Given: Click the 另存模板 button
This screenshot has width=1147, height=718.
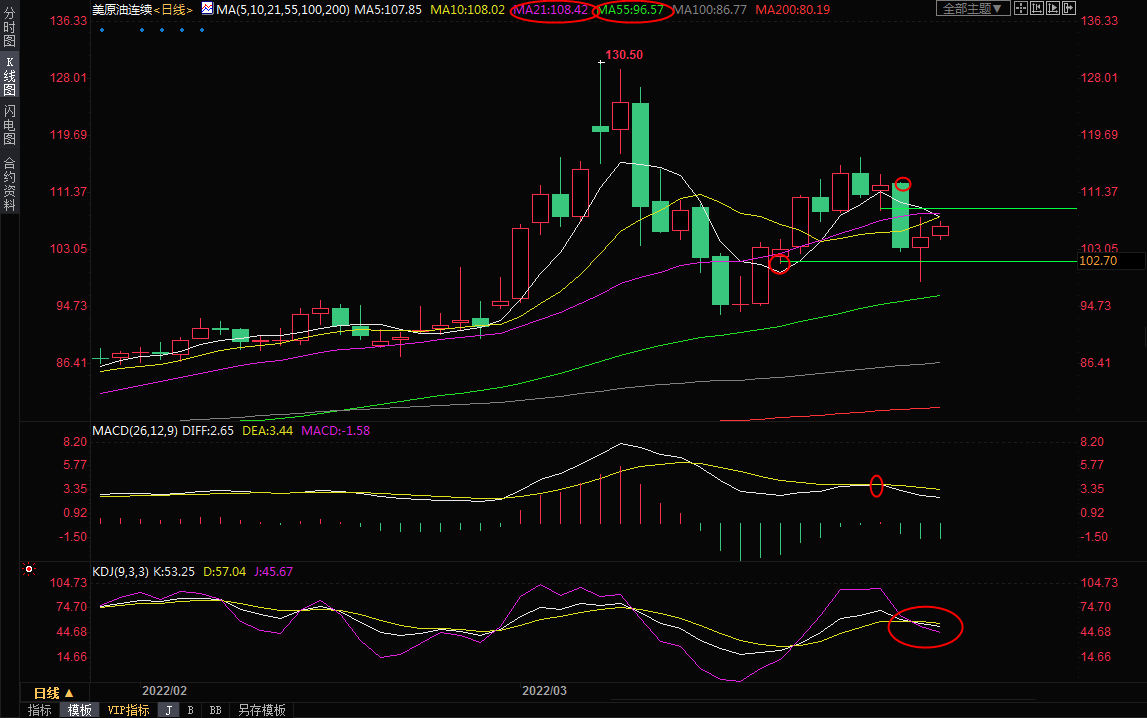Looking at the screenshot, I should click(262, 710).
